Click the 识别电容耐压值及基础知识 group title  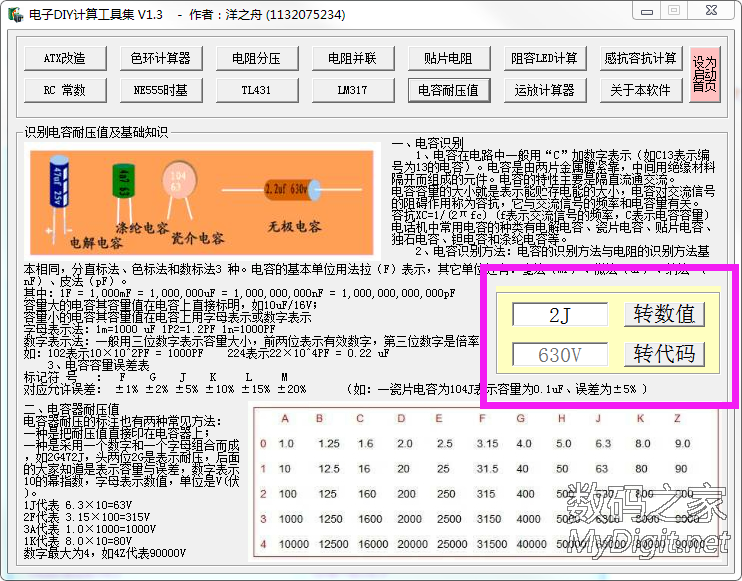tap(96, 132)
